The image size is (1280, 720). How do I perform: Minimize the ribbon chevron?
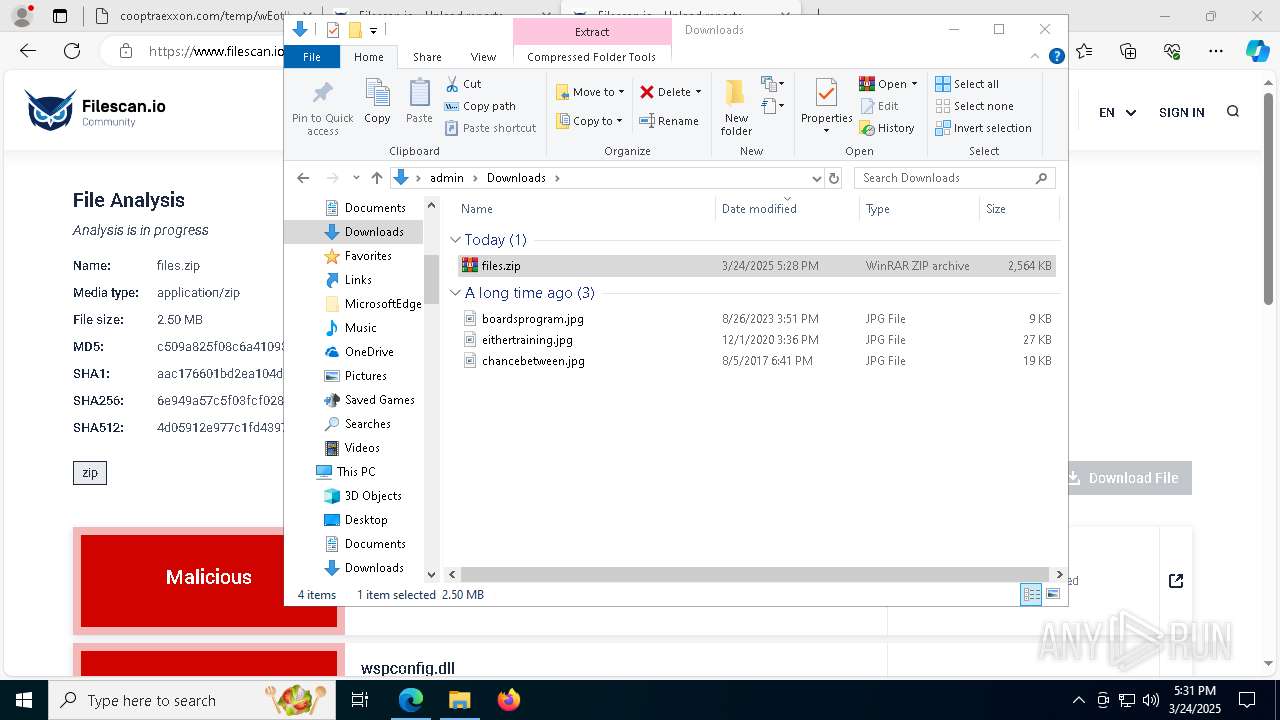[1036, 57]
